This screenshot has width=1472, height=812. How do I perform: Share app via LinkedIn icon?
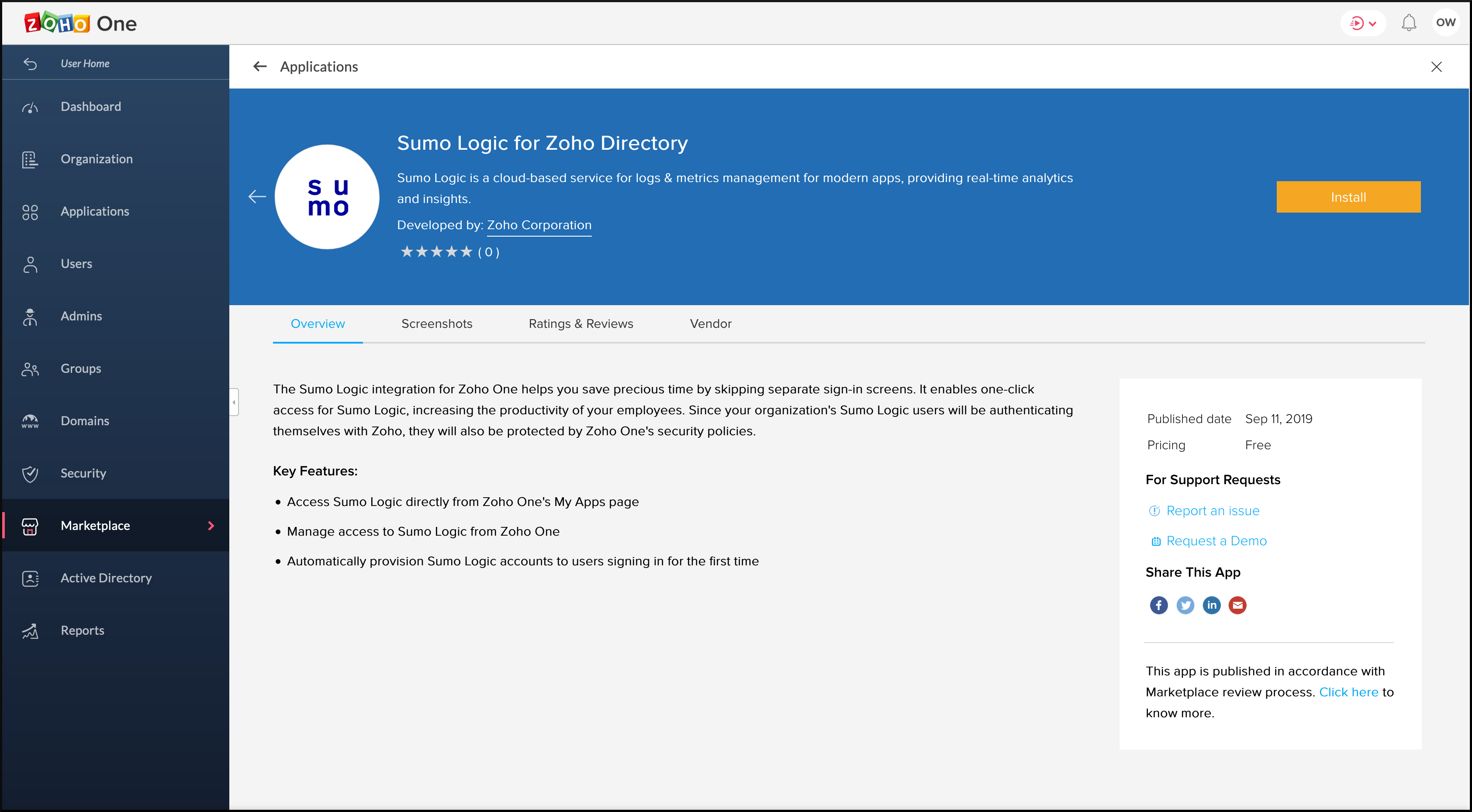1211,604
